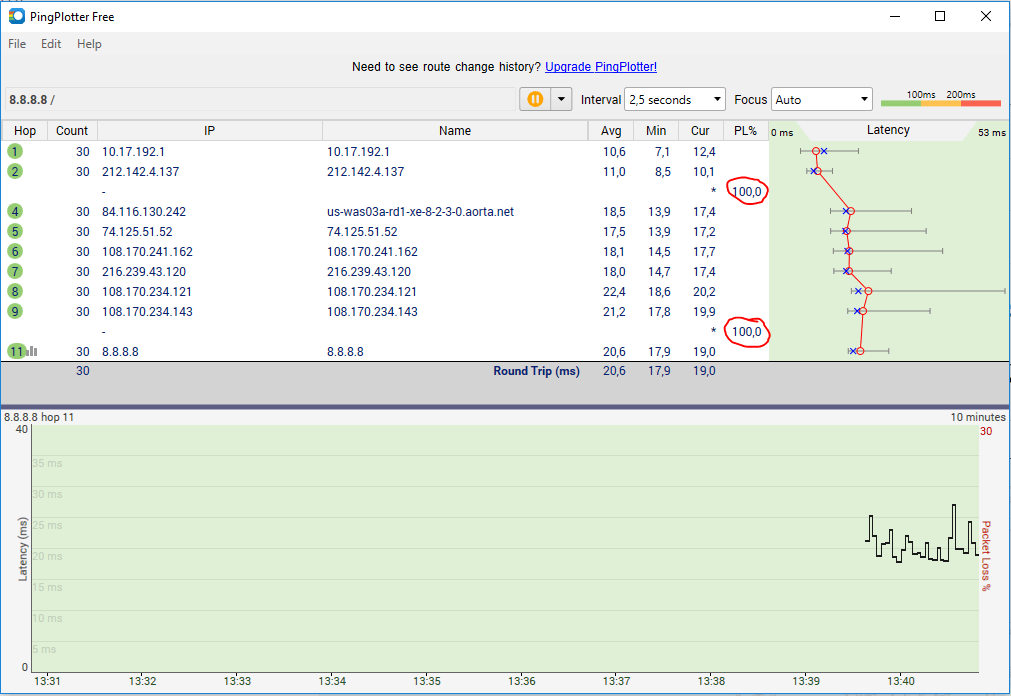Screen dimensions: 1011x696
Task: Click the PL% column header
Action: [745, 130]
